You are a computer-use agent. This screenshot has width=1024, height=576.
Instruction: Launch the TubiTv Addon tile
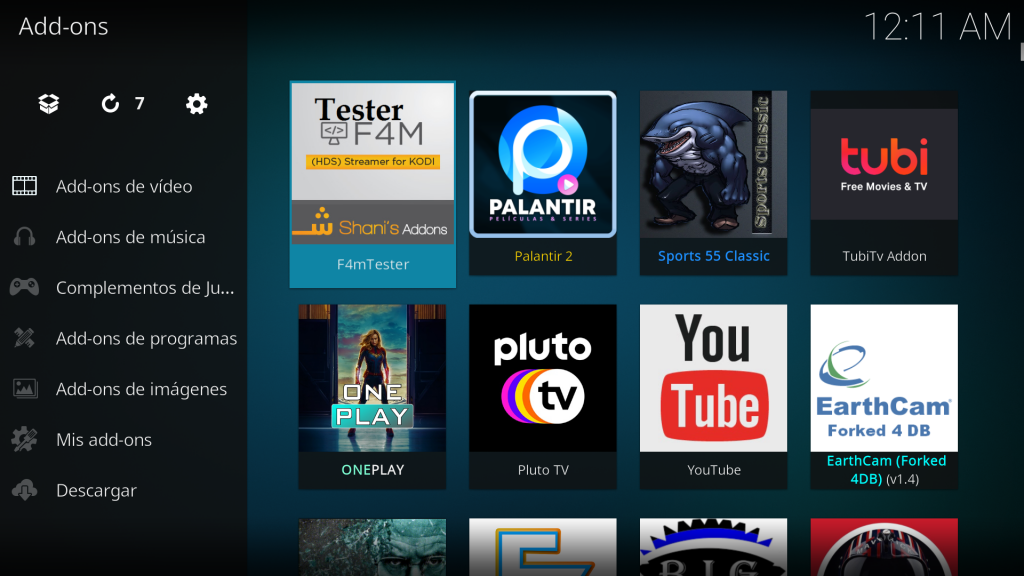(884, 183)
